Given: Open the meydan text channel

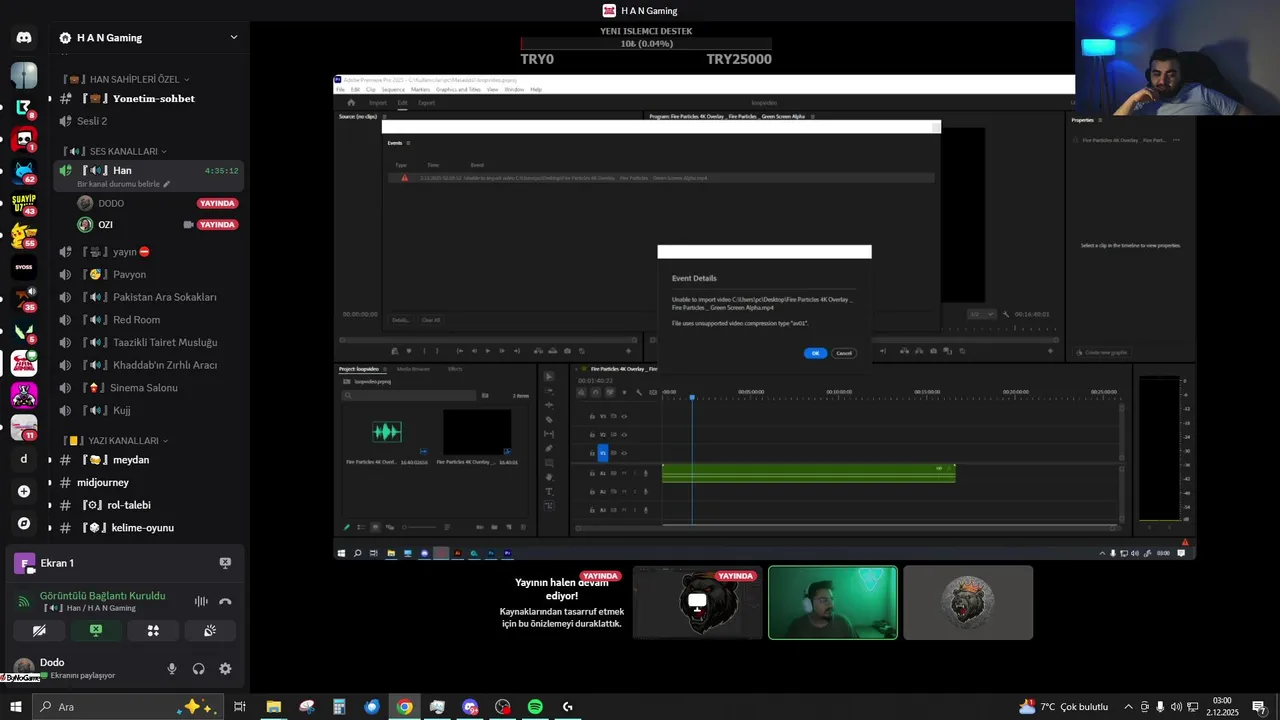Looking at the screenshot, I should [x=149, y=460].
